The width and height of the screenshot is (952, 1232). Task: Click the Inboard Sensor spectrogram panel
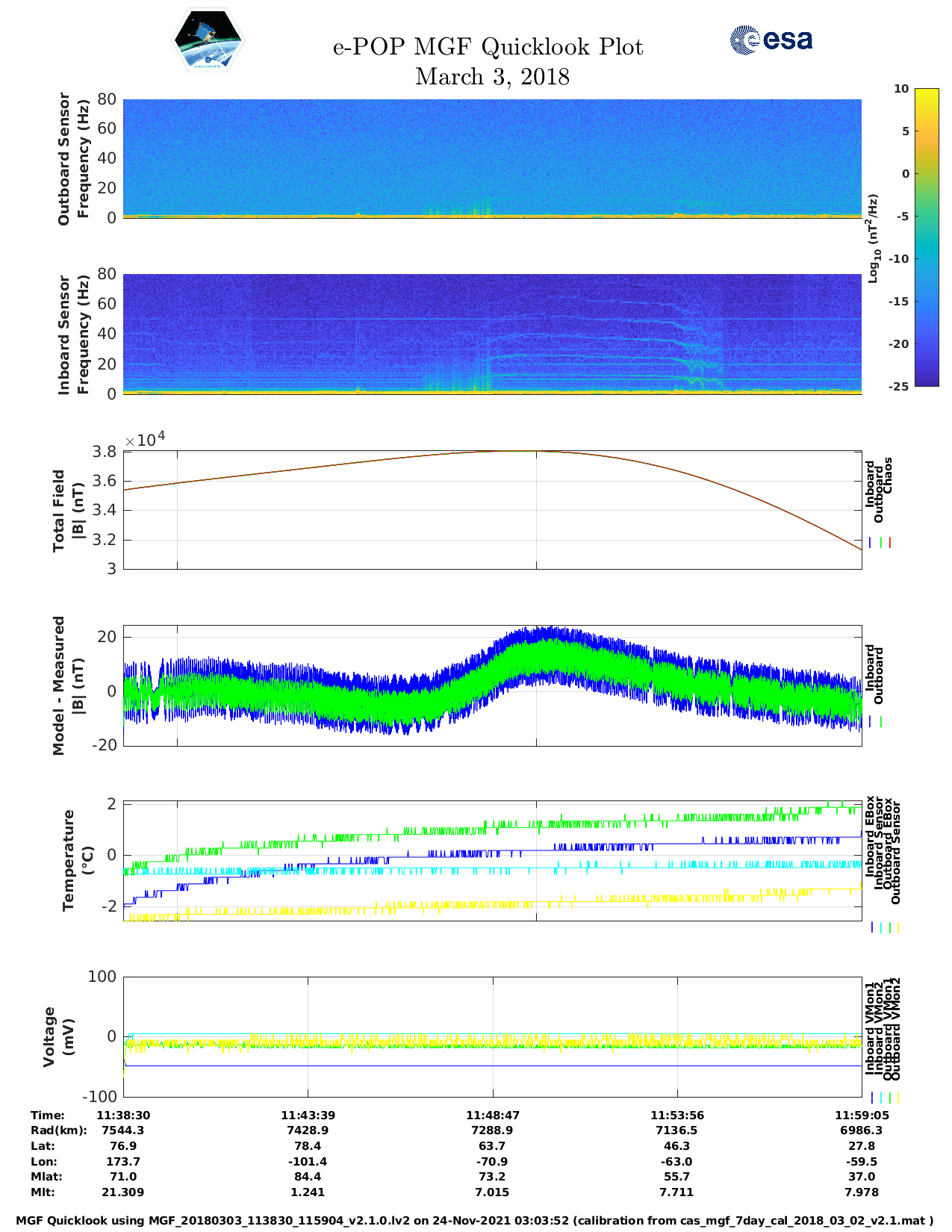pos(492,334)
